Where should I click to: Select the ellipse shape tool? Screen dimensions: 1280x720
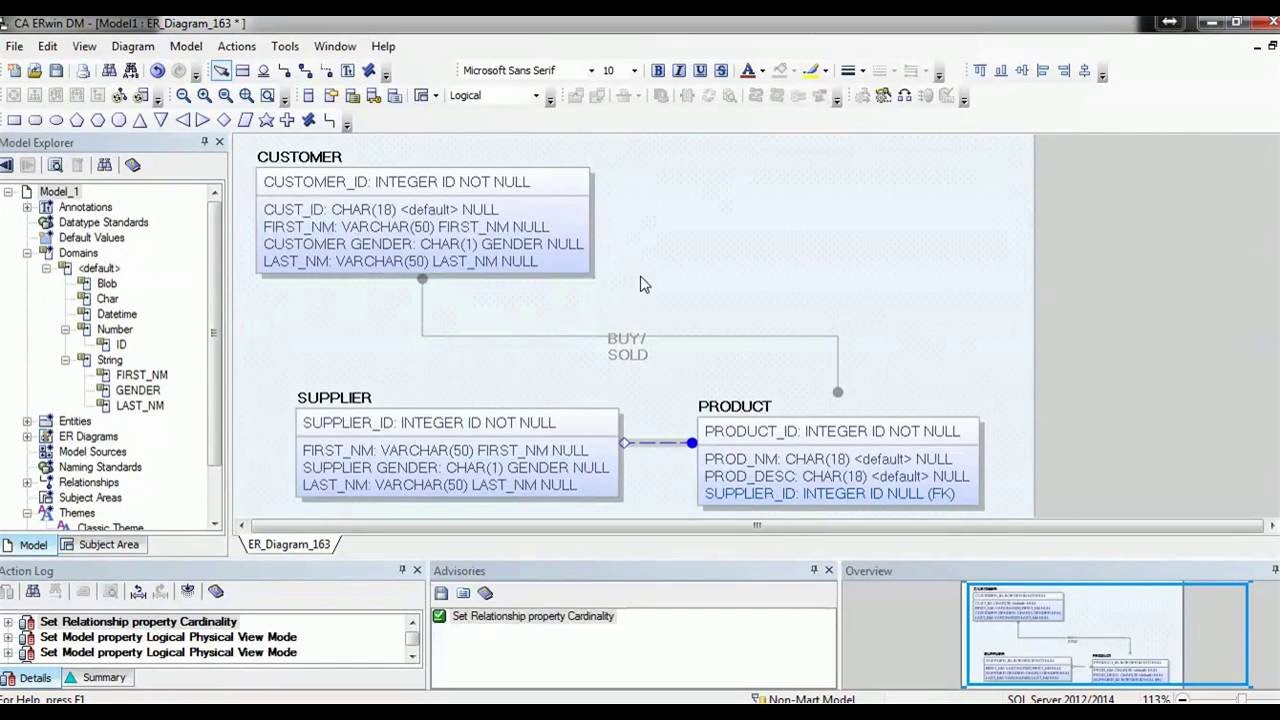[56, 120]
